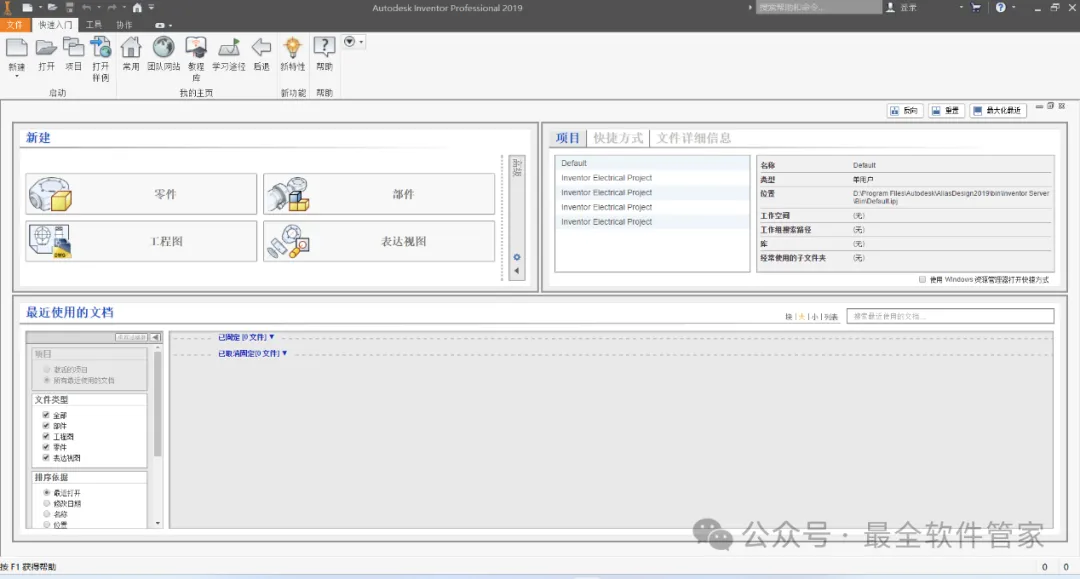The height and width of the screenshot is (579, 1080).
Task: Open the quick access toolbar customize dropdown
Action: 152,8
